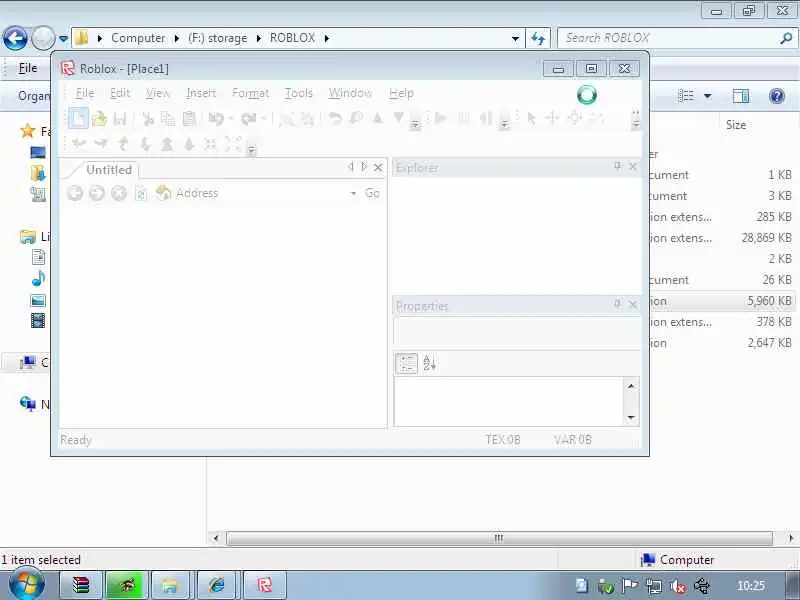This screenshot has width=800, height=600.
Task: Click the Refresh button in Explorer address bar
Action: tap(538, 38)
